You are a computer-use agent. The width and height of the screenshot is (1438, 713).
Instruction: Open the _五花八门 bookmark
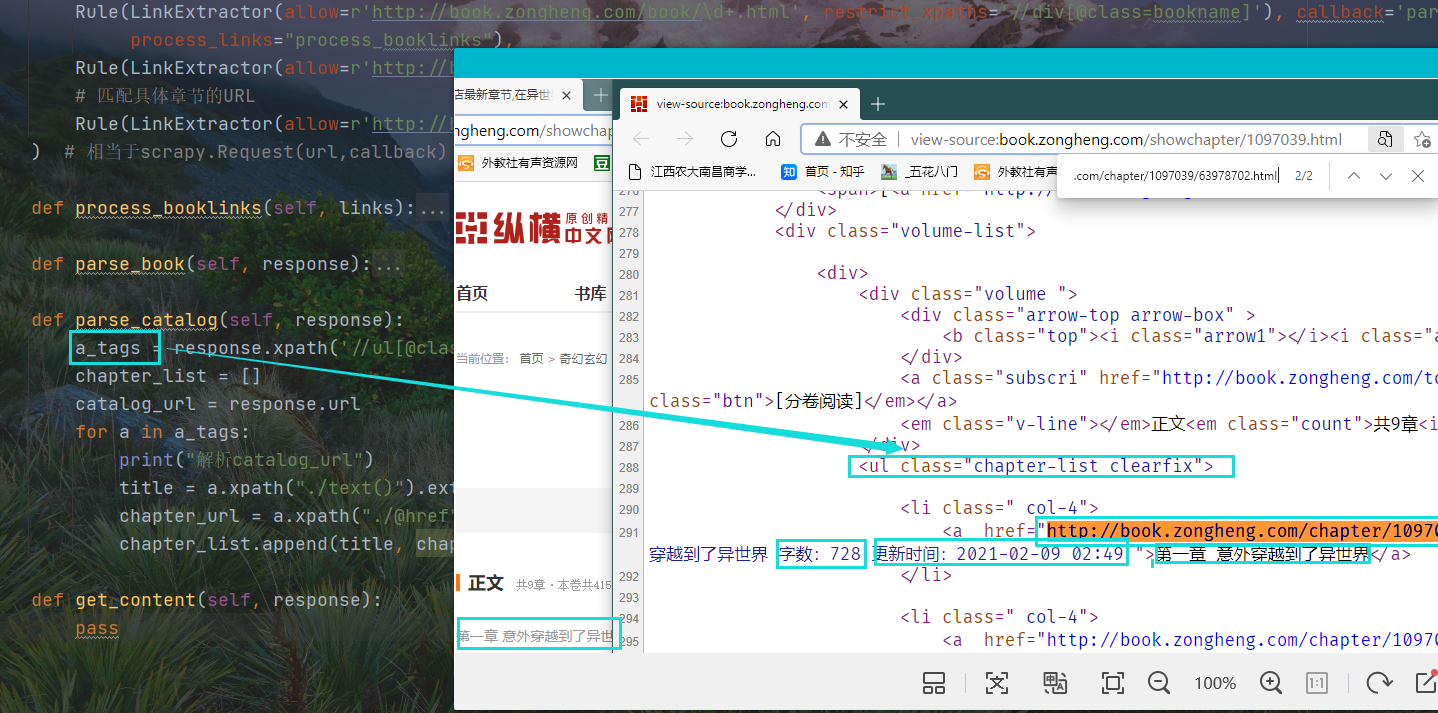919,172
